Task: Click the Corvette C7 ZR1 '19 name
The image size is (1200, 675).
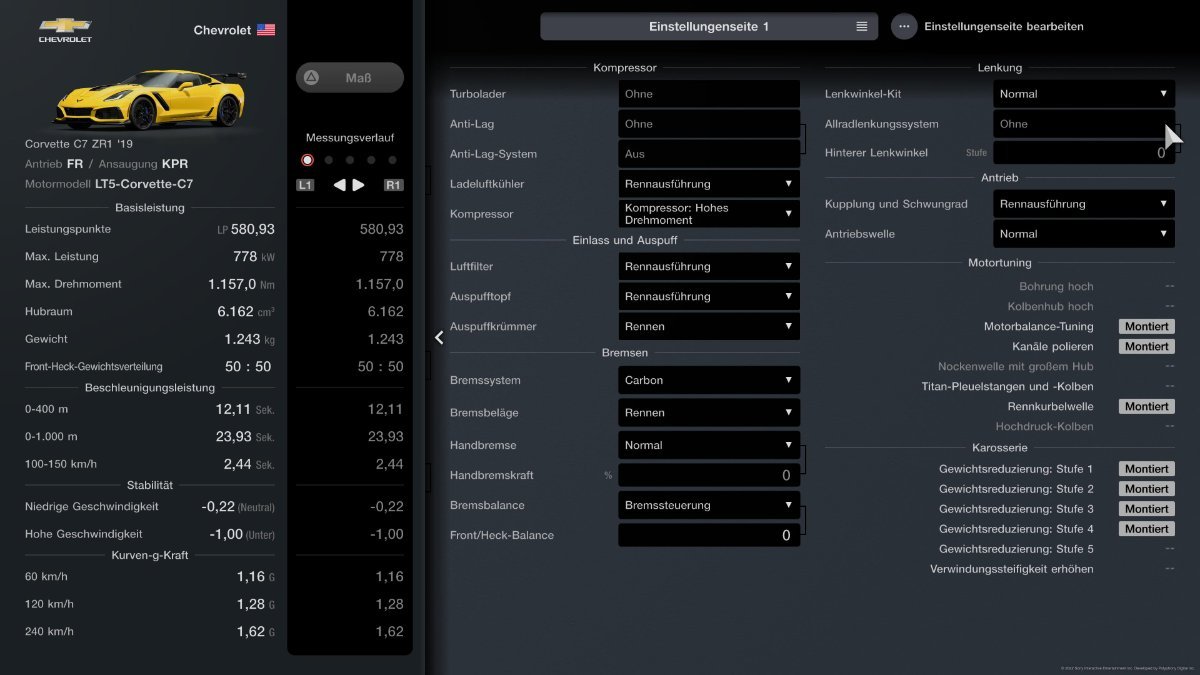Action: [78, 144]
